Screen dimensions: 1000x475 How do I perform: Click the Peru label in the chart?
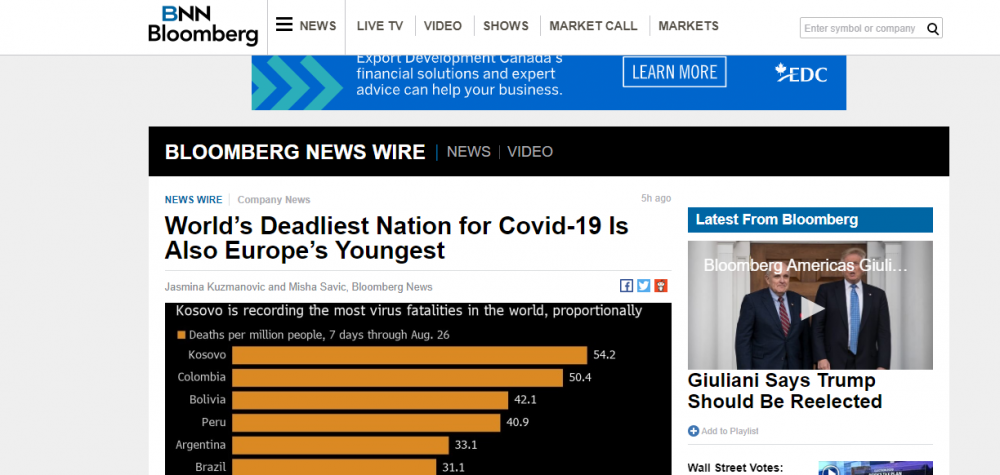tap(214, 422)
